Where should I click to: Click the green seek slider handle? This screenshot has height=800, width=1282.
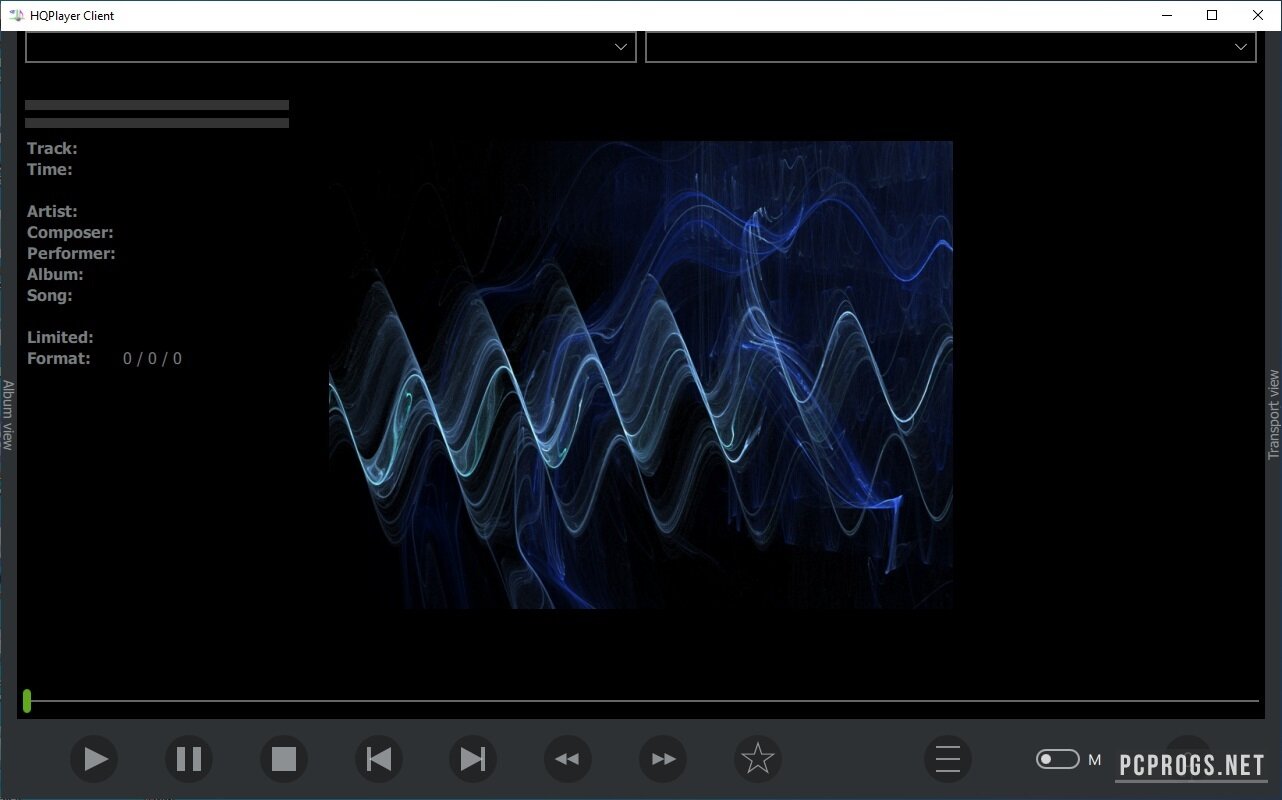(x=27, y=701)
